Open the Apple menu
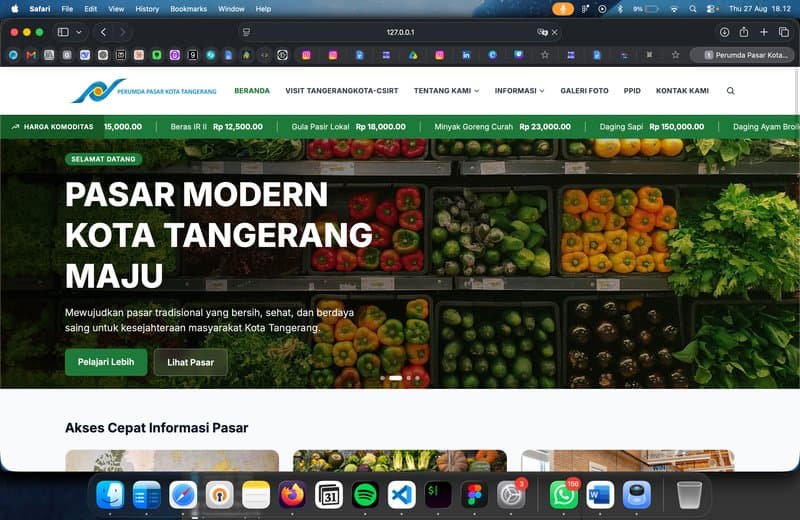800x520 pixels. click(15, 9)
